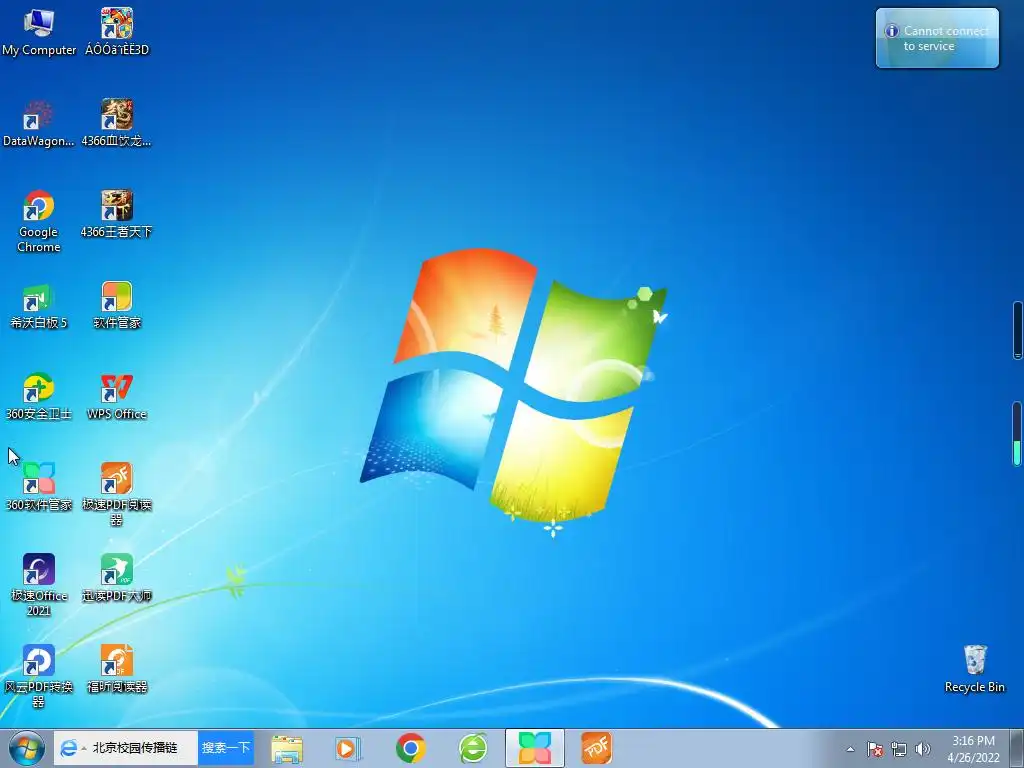Show hidden system tray icons

click(x=850, y=749)
